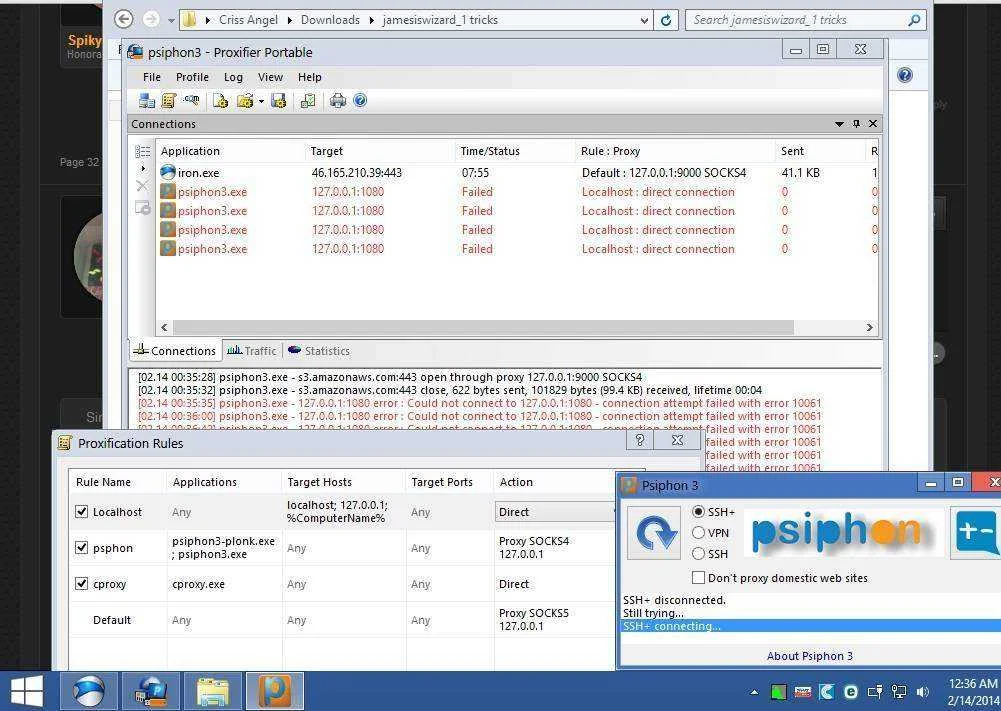The image size is (1001, 711).
Task: Open File Explorer from taskbar
Action: pyautogui.click(x=213, y=691)
